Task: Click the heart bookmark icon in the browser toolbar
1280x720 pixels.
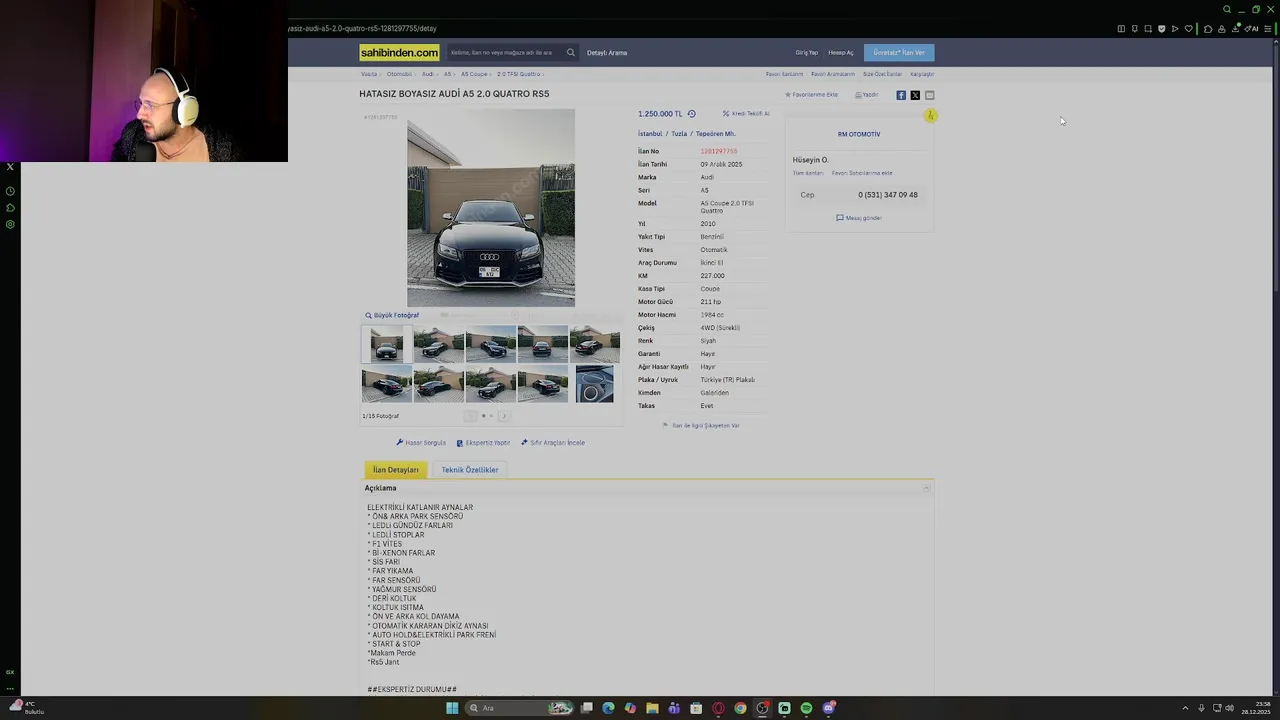Action: [x=1189, y=29]
